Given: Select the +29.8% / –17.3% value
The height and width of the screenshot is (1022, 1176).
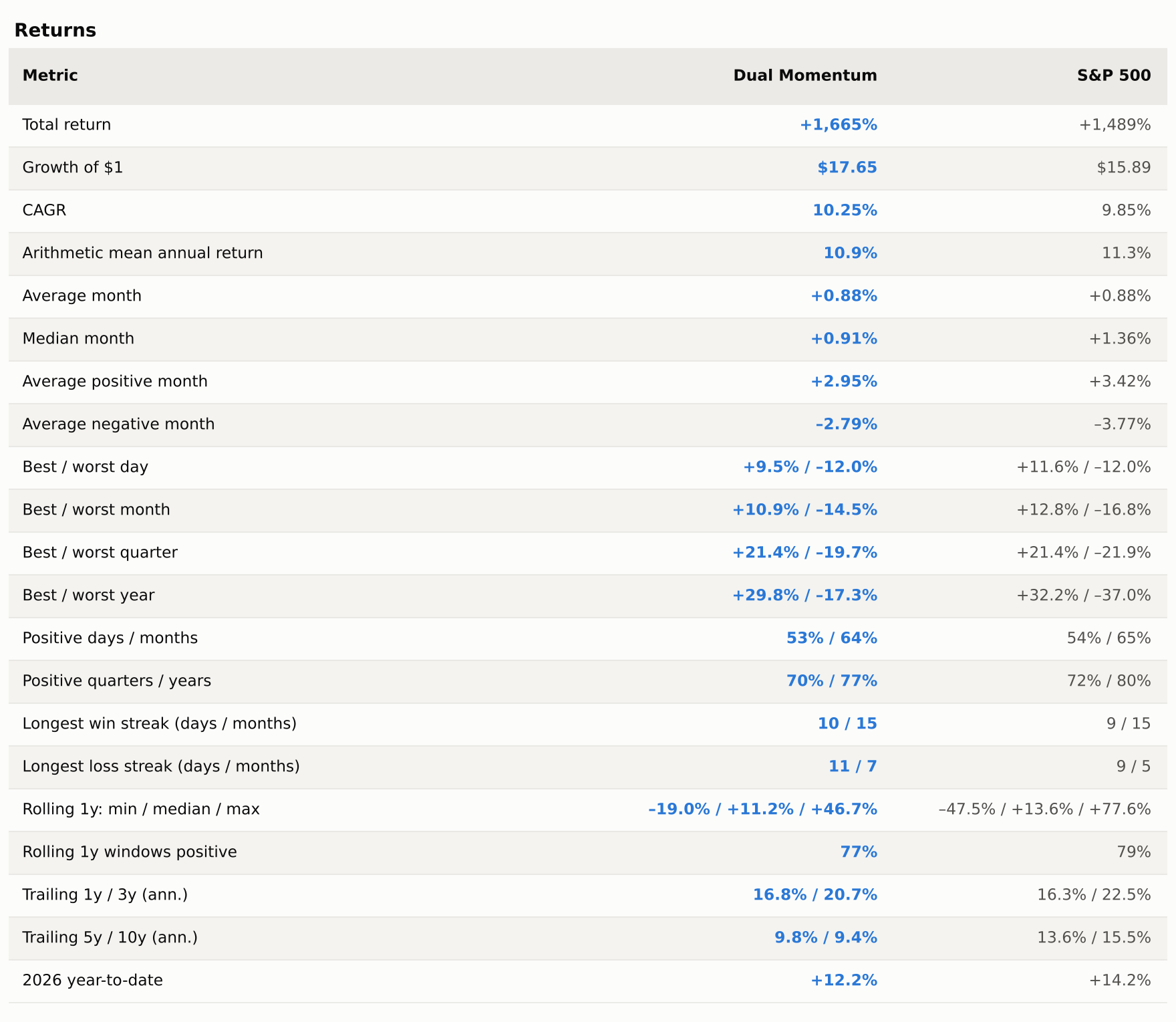Looking at the screenshot, I should pyautogui.click(x=804, y=596).
